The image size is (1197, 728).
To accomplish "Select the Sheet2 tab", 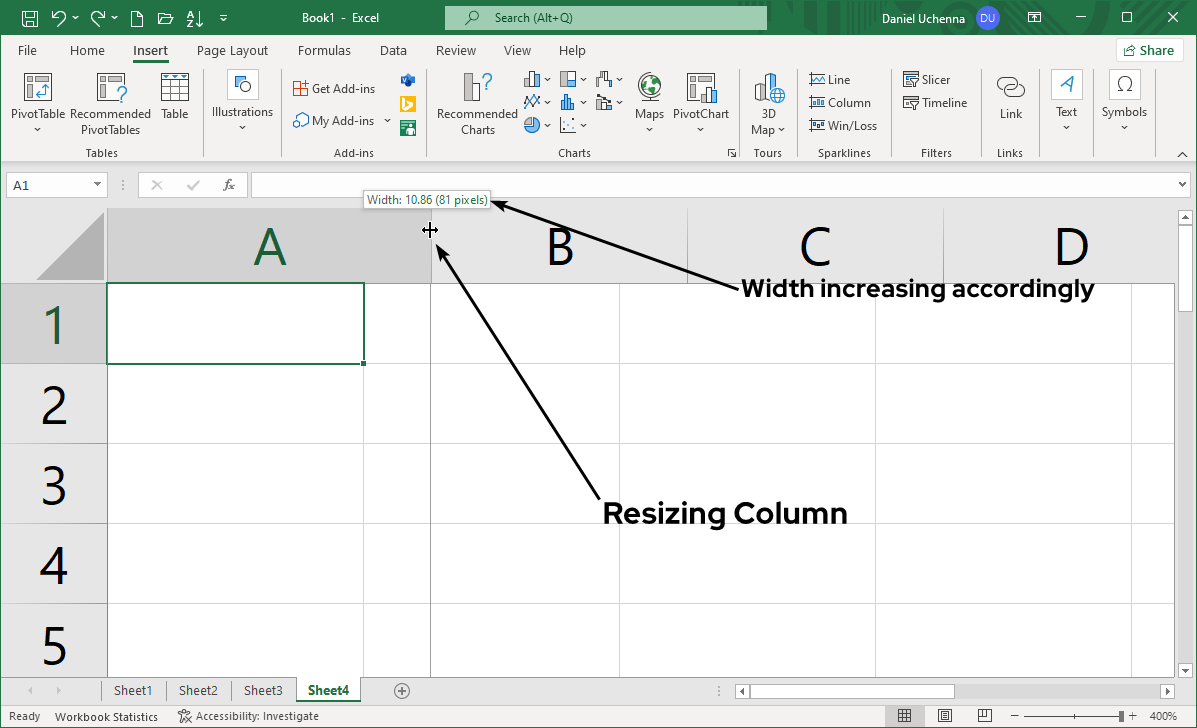I will pyautogui.click(x=197, y=690).
